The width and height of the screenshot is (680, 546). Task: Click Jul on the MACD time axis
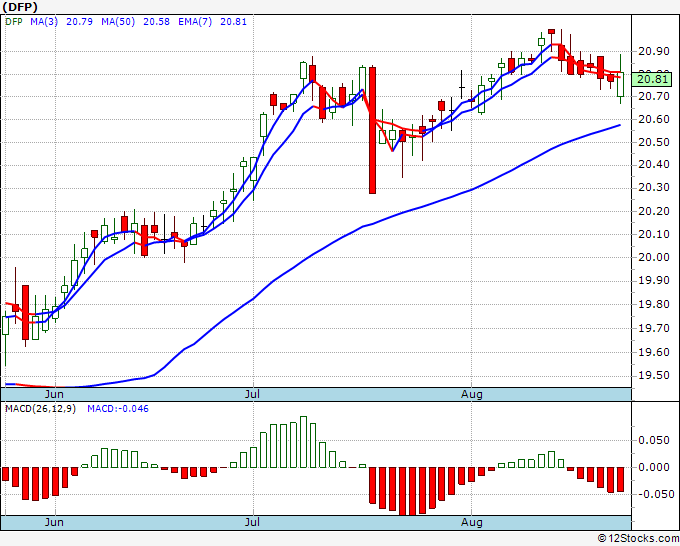click(252, 522)
